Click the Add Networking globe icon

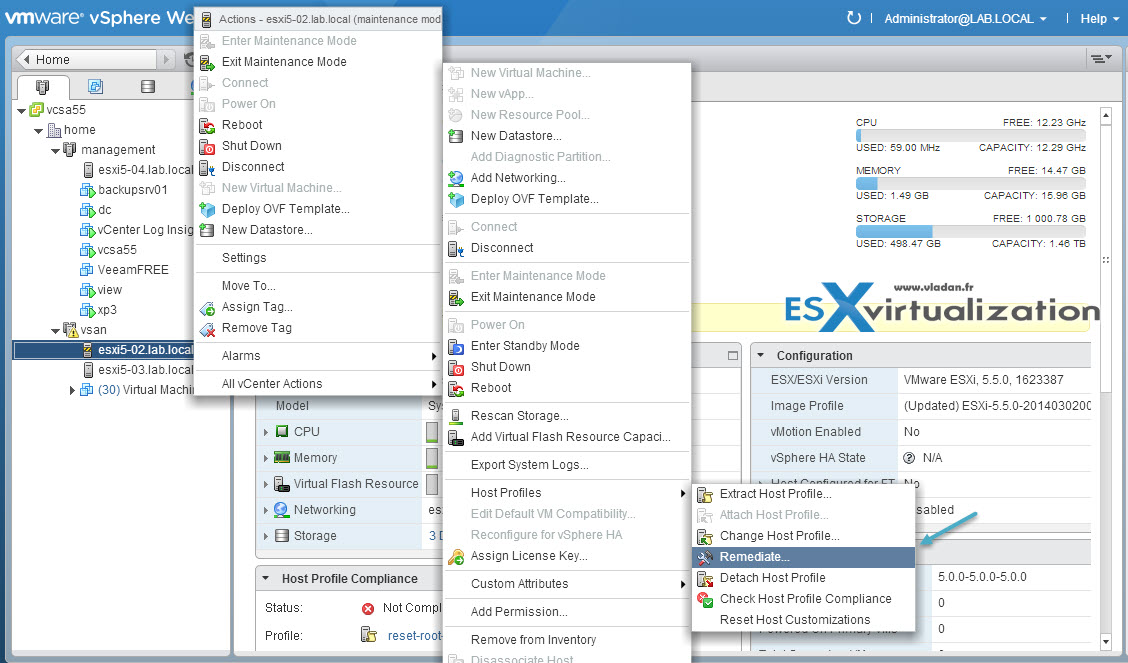[x=456, y=178]
